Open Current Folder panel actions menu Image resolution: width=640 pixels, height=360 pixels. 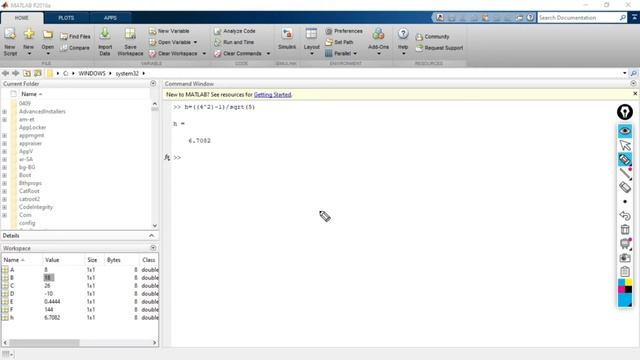[153, 83]
